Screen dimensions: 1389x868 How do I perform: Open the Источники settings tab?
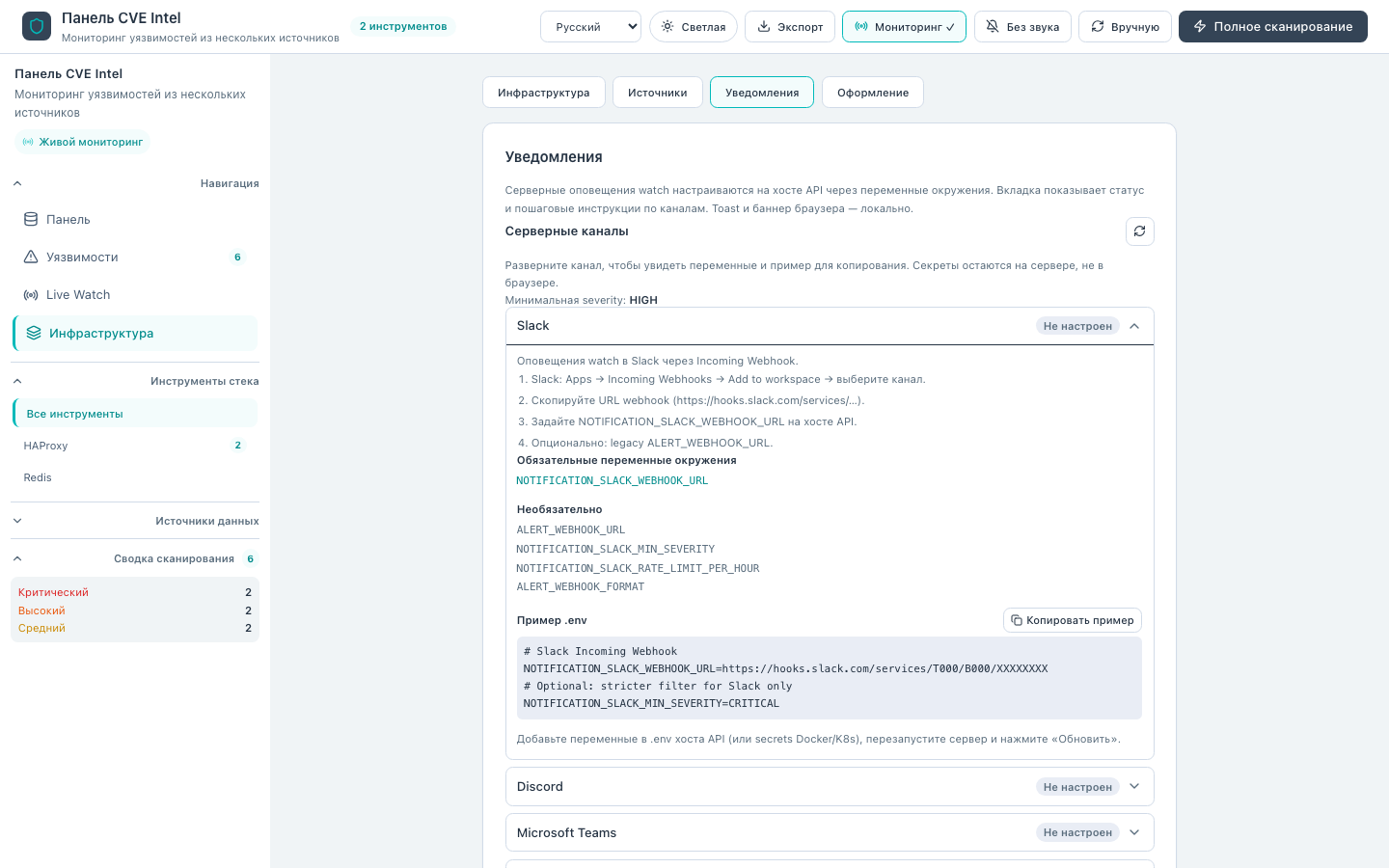[658, 93]
